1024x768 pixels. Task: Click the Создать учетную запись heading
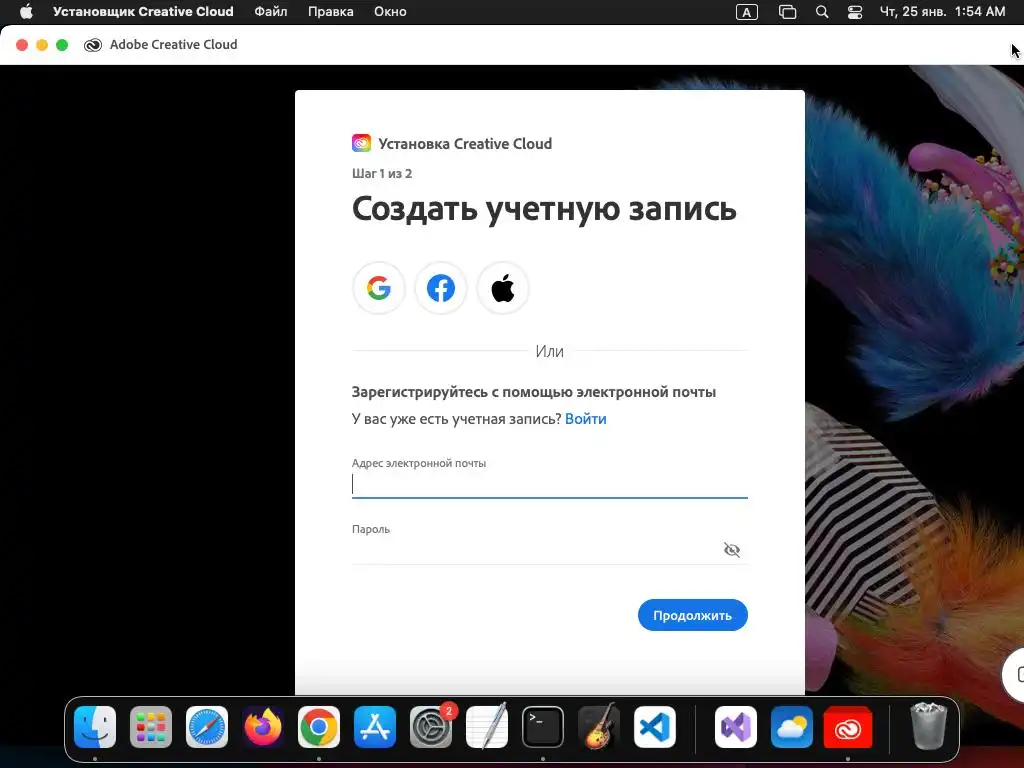[x=544, y=209]
